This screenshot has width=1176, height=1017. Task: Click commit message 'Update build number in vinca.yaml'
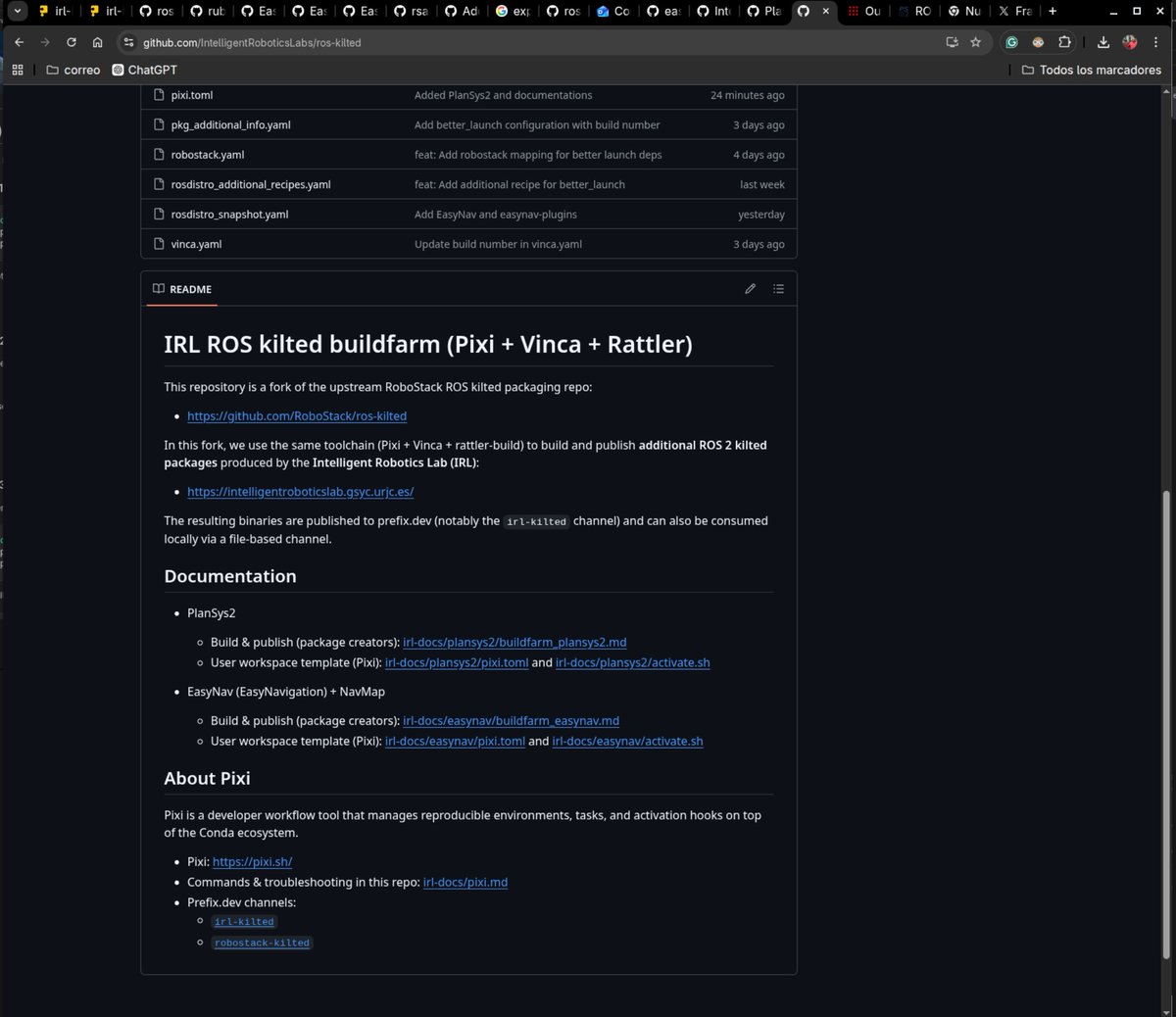[x=498, y=244]
